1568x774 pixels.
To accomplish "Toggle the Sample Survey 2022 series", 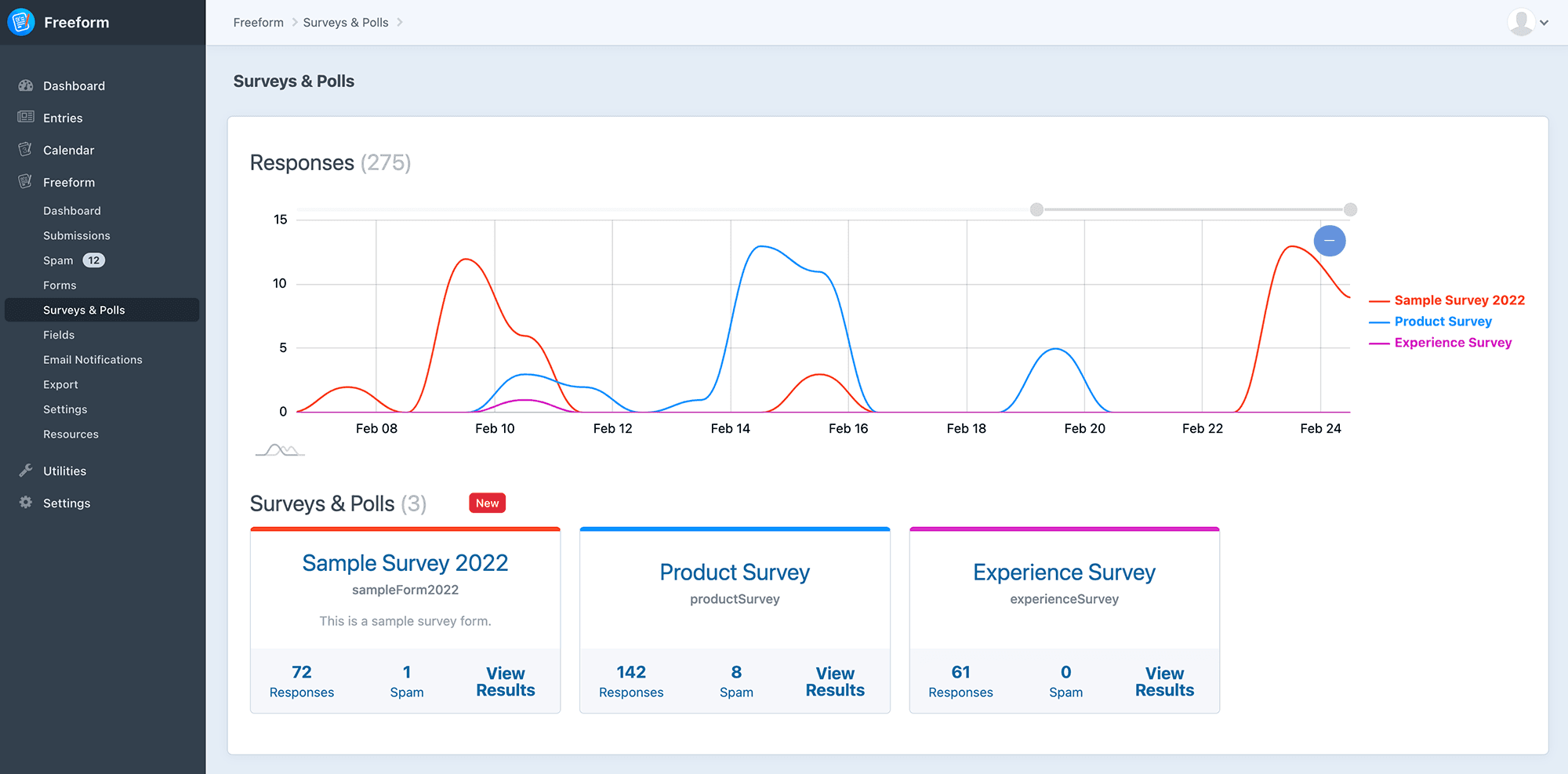I will pos(1459,300).
